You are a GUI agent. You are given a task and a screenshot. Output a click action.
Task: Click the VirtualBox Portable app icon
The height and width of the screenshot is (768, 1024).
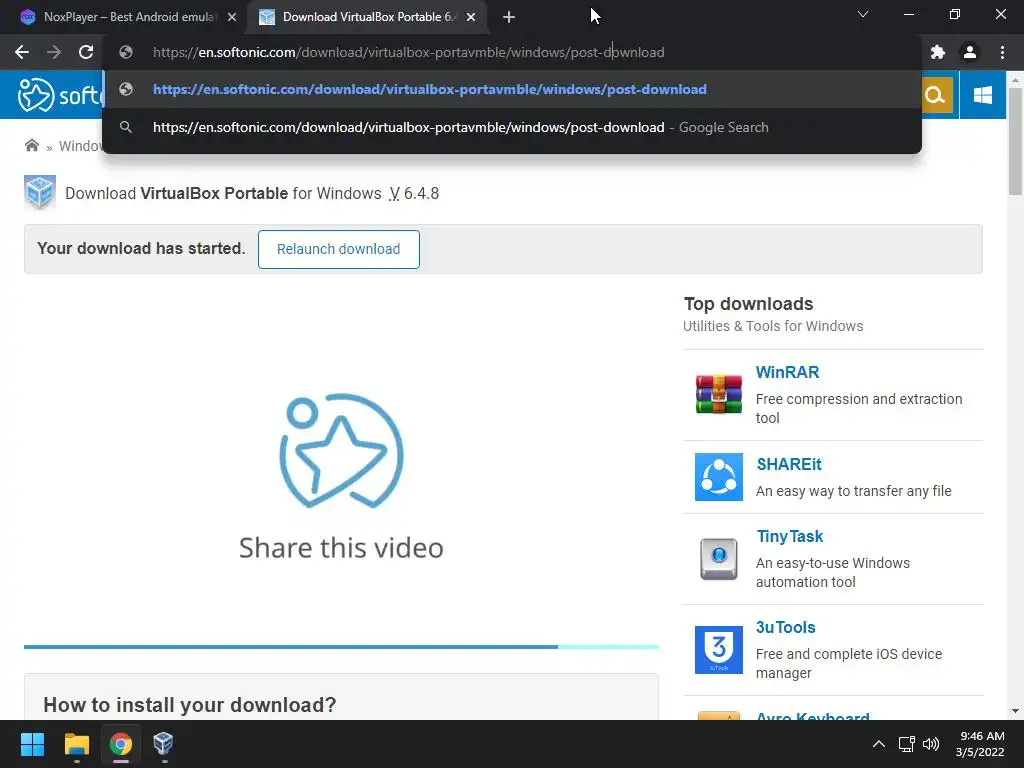40,193
